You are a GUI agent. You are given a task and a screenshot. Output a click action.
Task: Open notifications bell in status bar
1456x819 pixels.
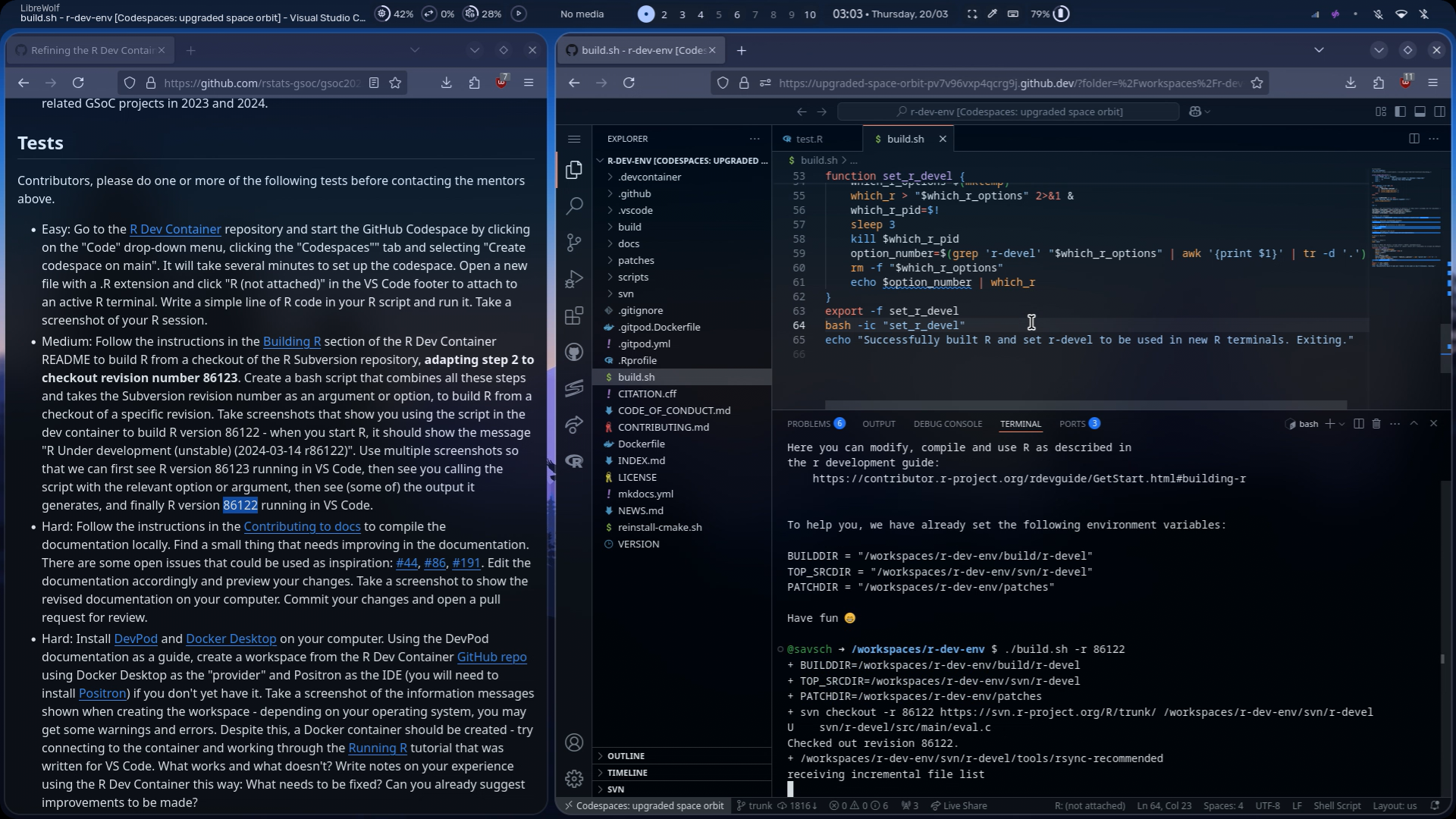coord(1435,805)
